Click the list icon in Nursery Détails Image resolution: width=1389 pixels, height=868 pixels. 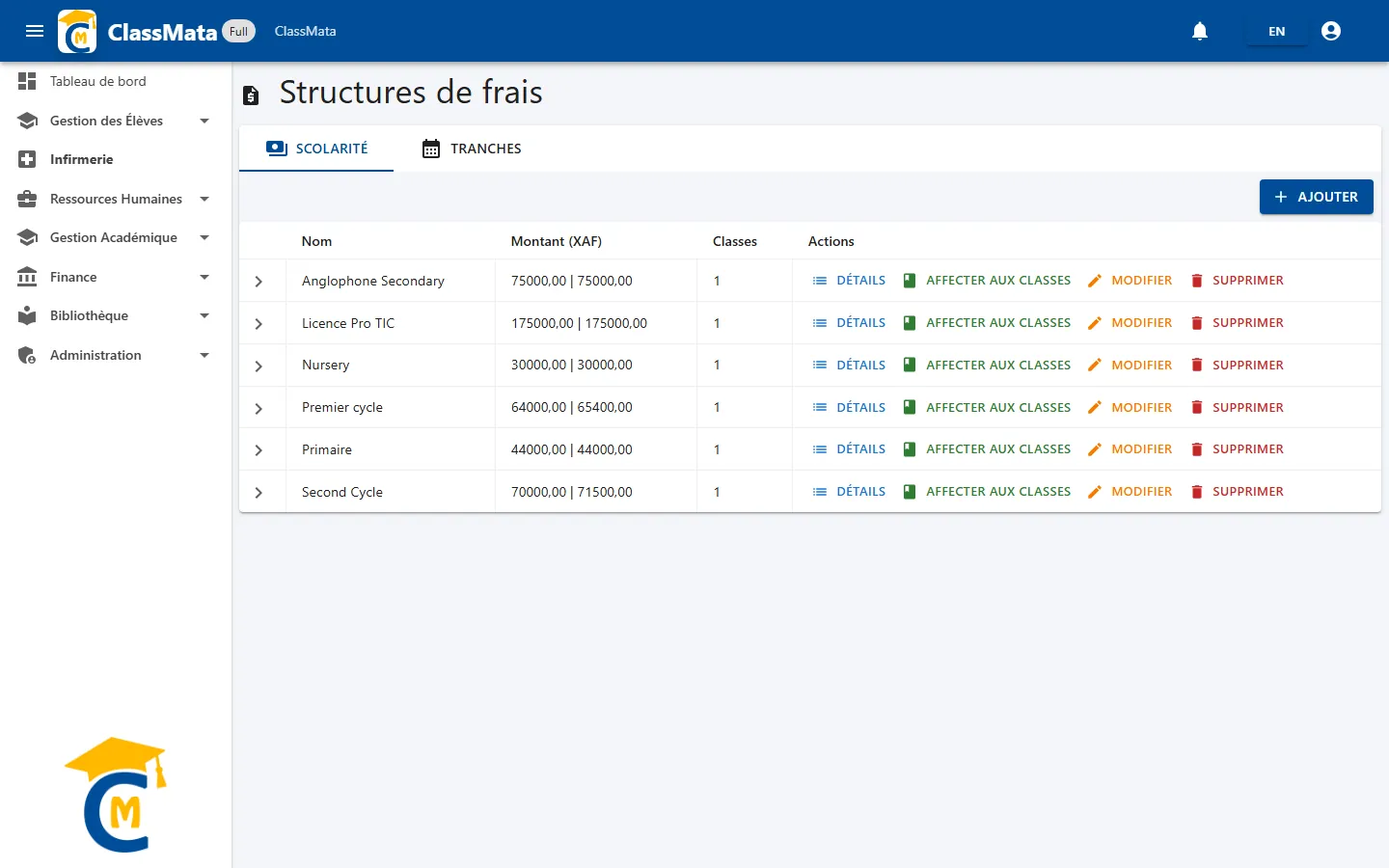820,365
